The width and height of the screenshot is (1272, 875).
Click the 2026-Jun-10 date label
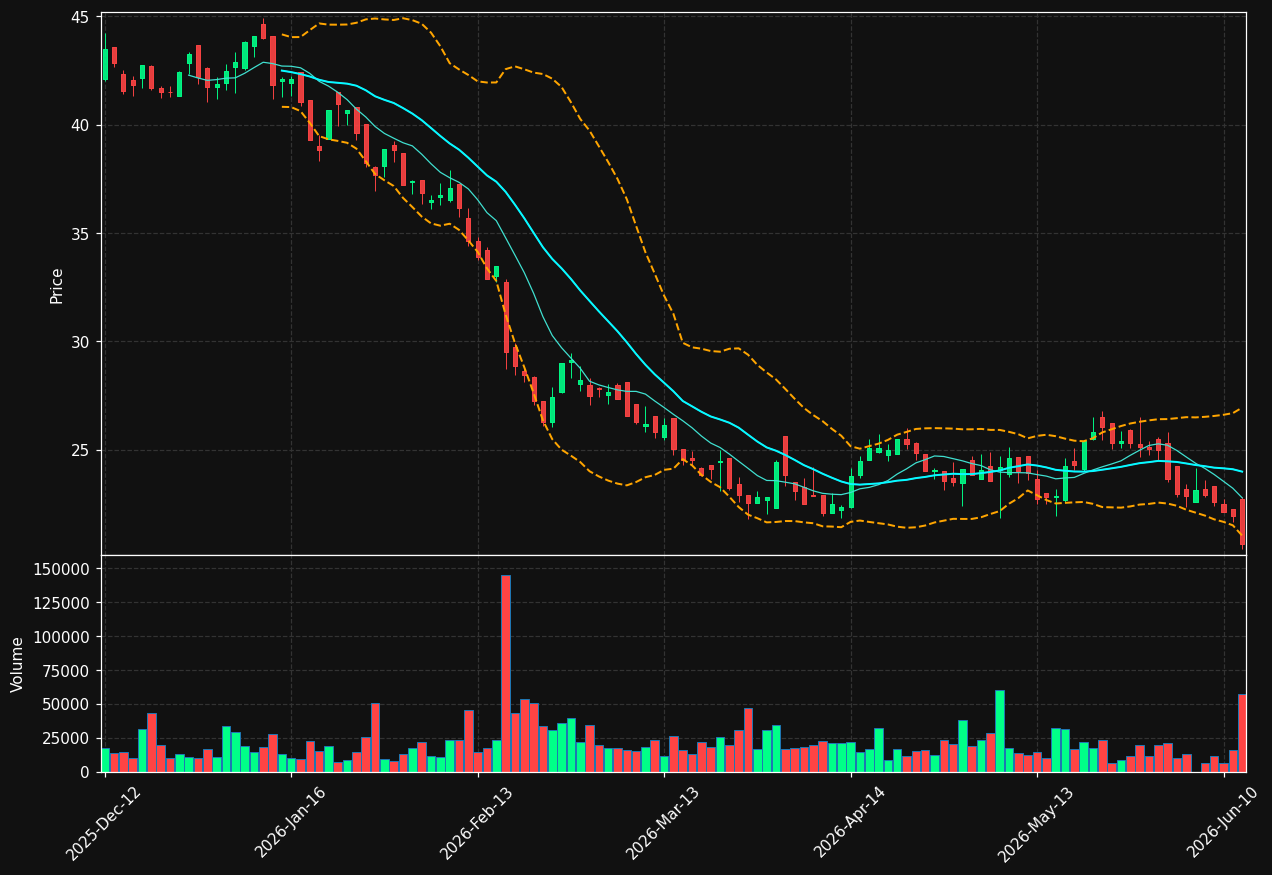coord(1222,822)
